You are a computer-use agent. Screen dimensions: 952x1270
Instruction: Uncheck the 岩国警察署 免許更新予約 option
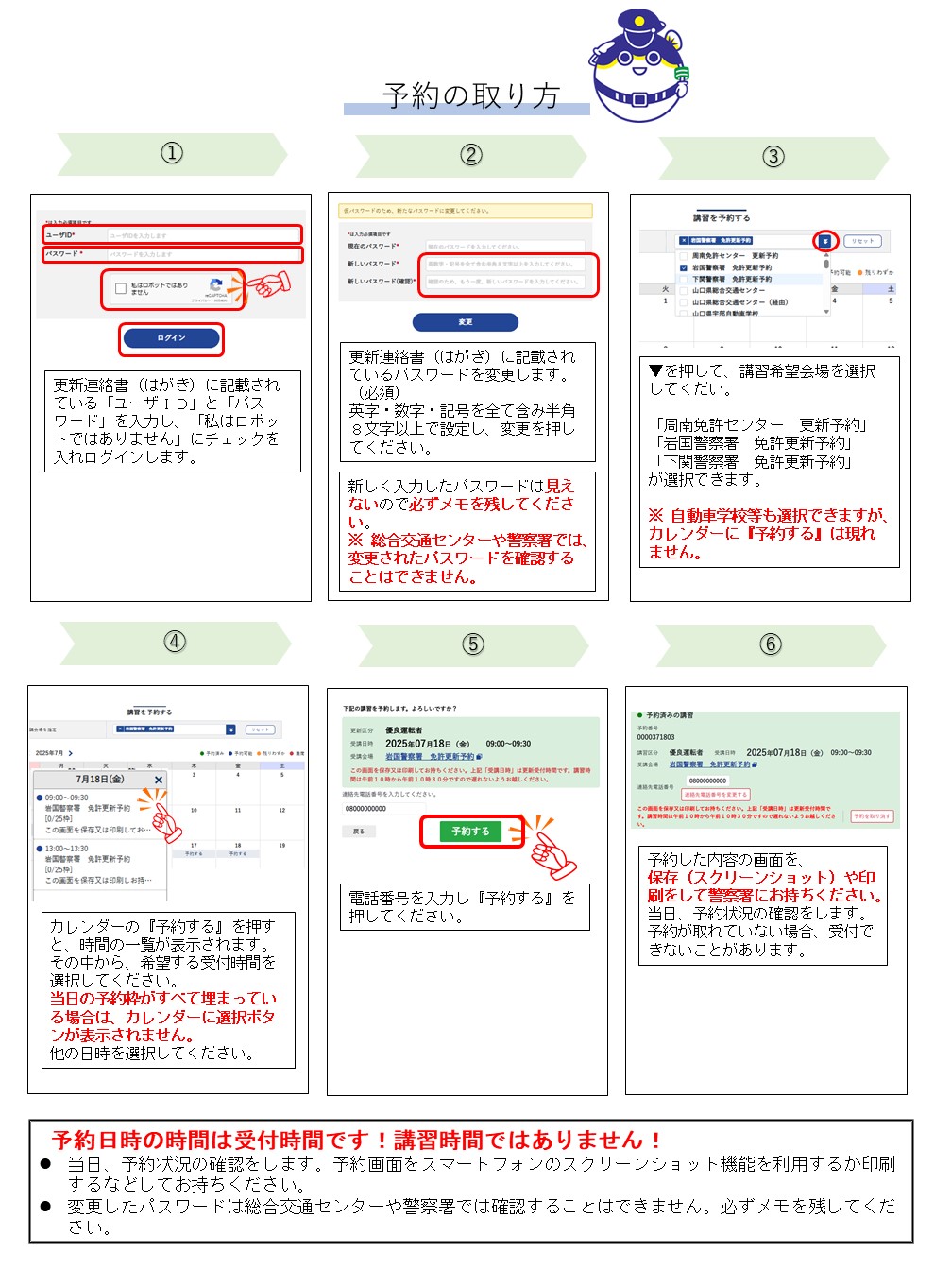[684, 267]
